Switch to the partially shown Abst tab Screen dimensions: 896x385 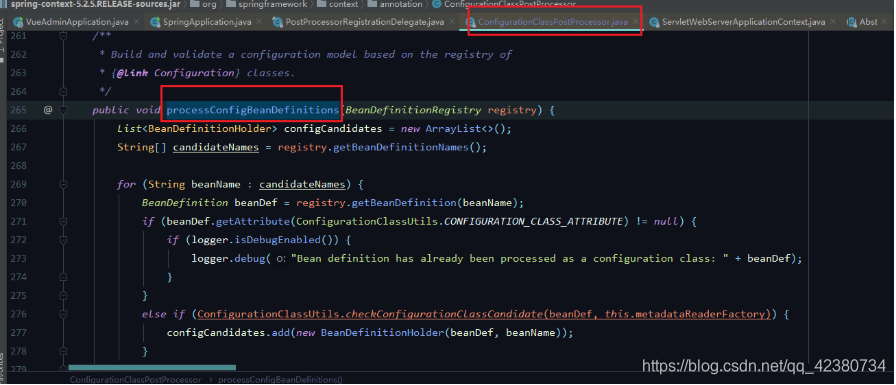868,22
